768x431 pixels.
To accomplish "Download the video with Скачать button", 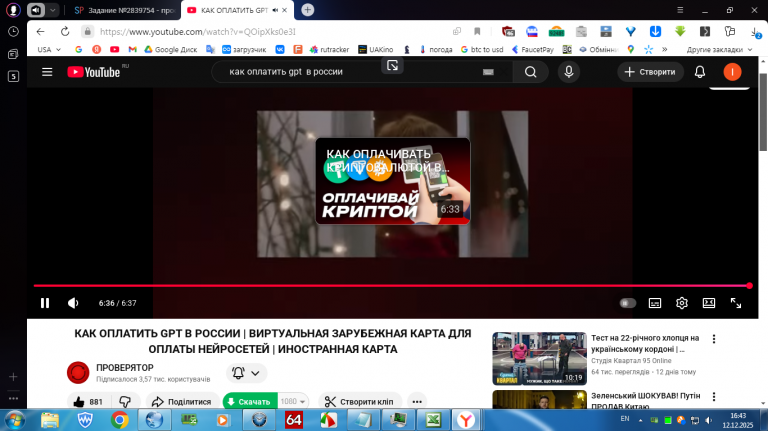I will tap(250, 402).
